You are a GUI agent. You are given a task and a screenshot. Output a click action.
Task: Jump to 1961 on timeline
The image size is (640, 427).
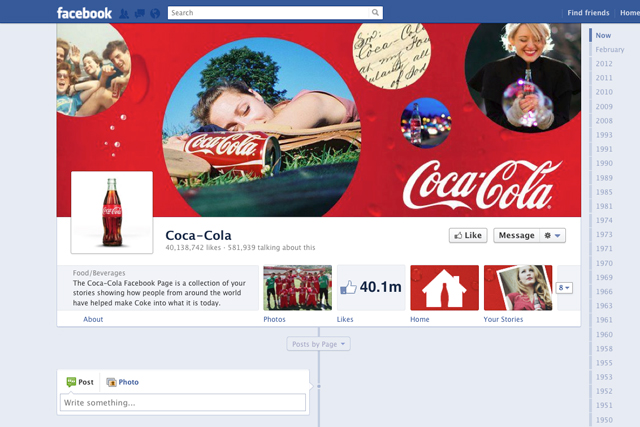[604, 320]
